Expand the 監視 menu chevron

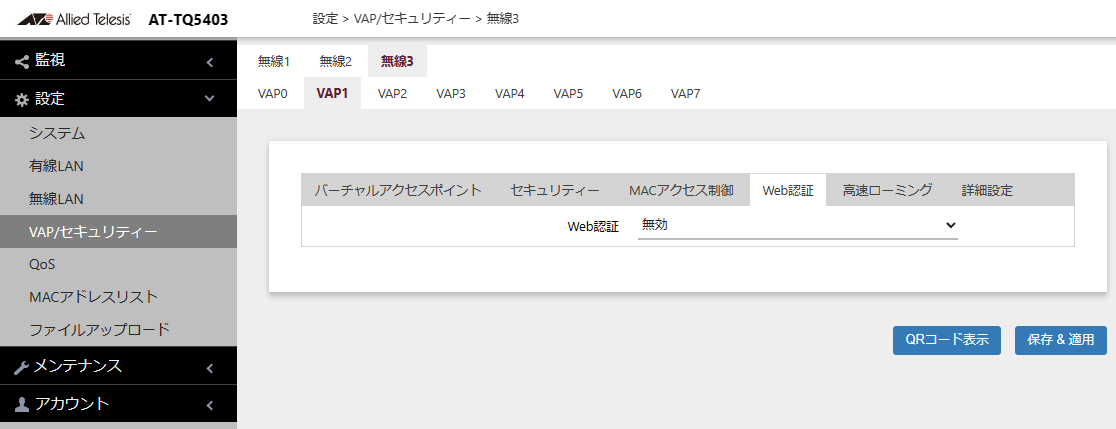[x=210, y=62]
